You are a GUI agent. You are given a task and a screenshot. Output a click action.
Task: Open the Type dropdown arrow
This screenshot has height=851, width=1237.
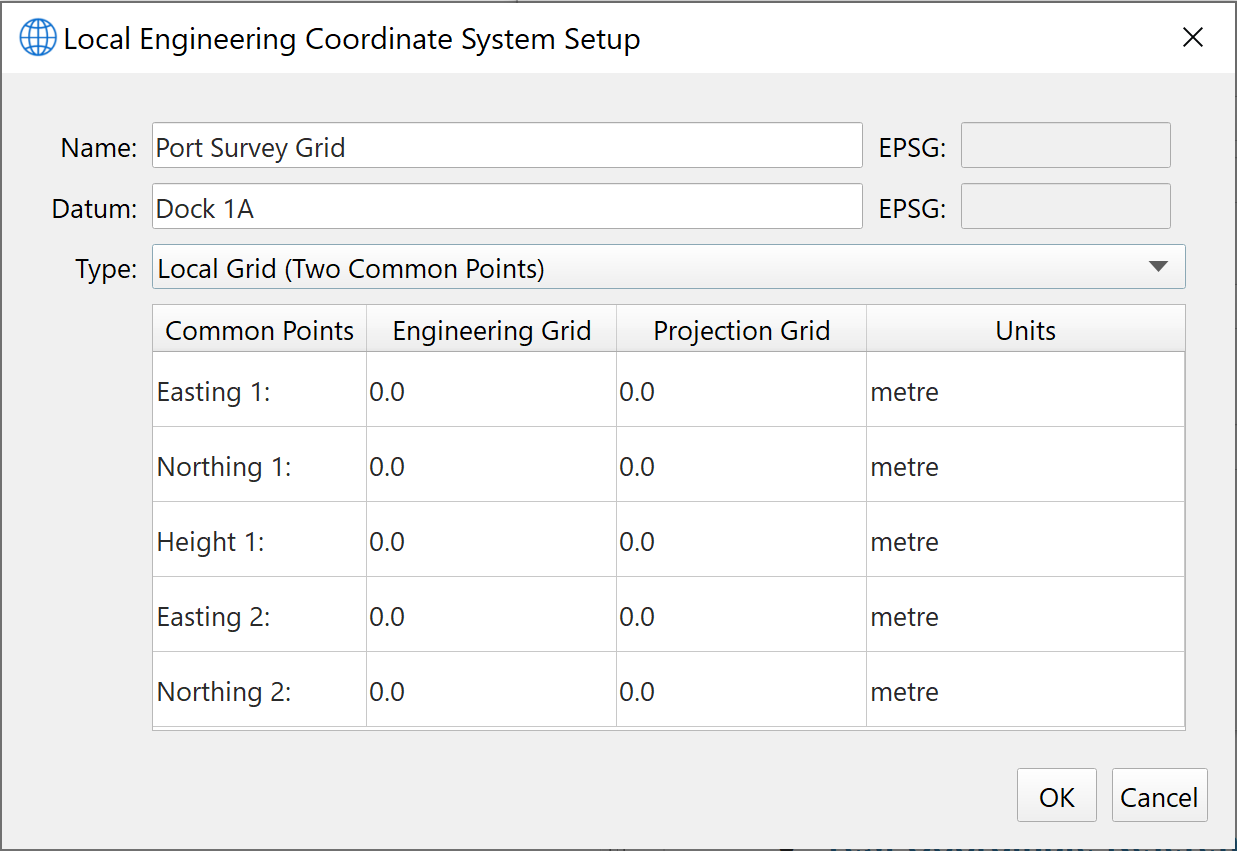point(1158,267)
